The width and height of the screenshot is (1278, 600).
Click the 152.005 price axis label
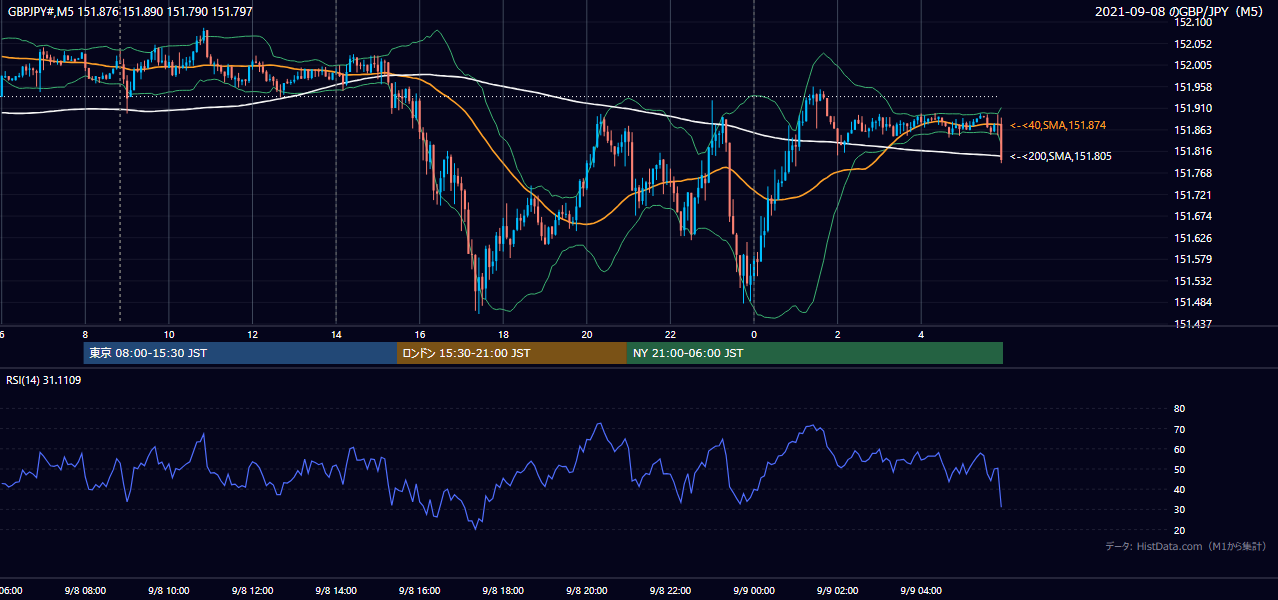(x=1193, y=65)
